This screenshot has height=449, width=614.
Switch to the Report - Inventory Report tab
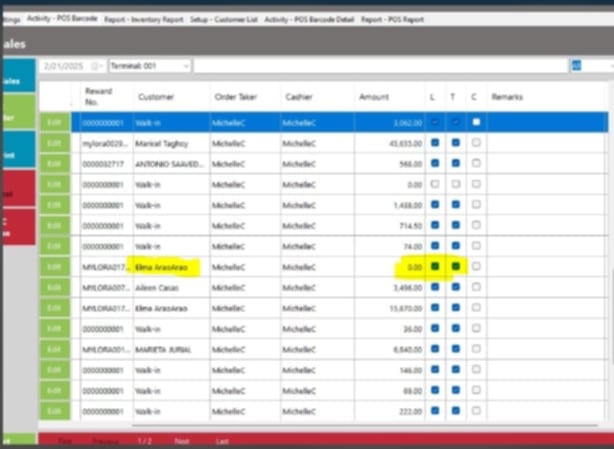click(142, 18)
